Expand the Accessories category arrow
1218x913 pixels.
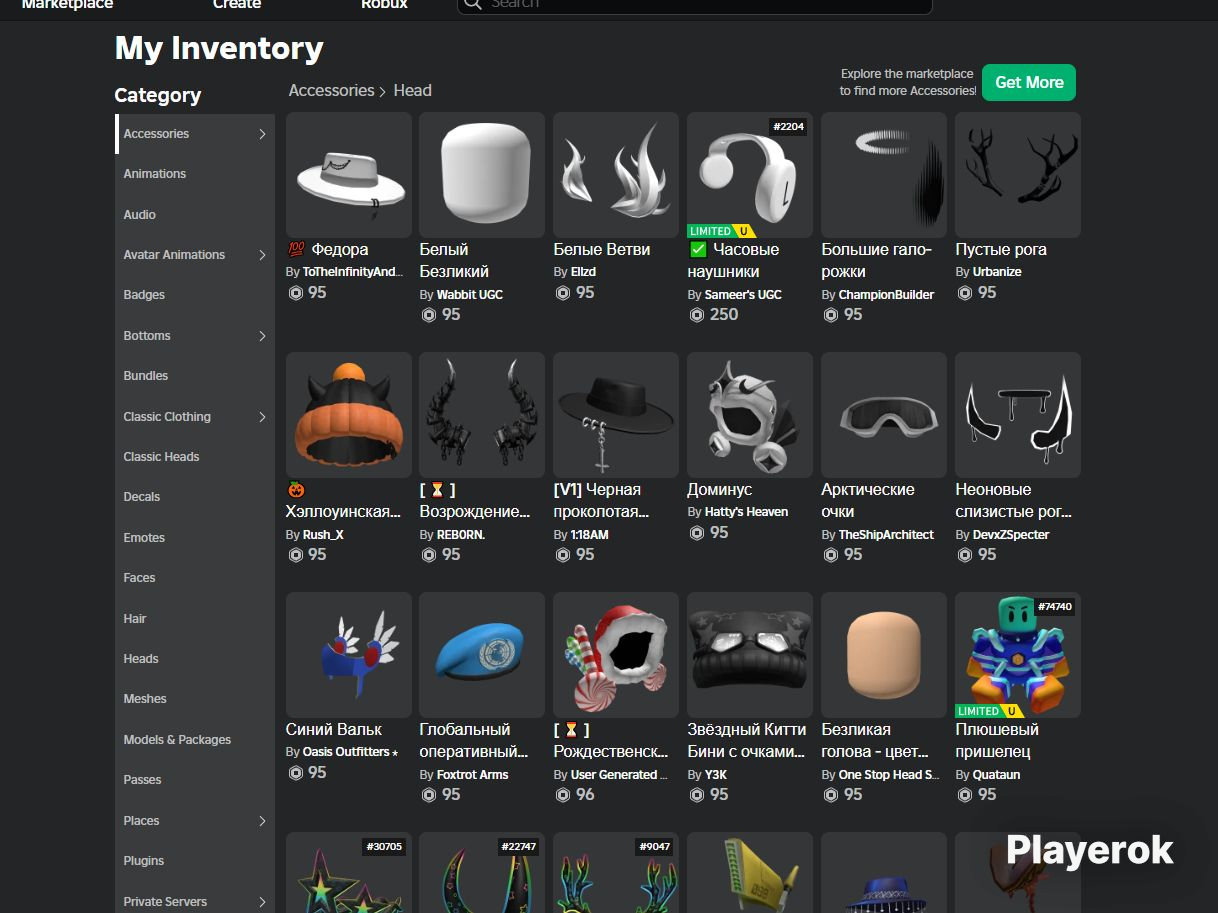[x=262, y=134]
